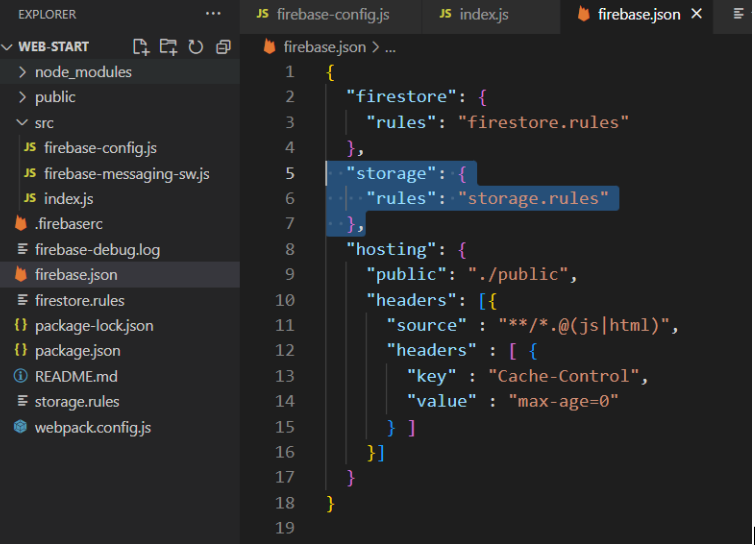The height and width of the screenshot is (545, 755).
Task: Switch to the index.js editor tab
Action: pos(491,15)
